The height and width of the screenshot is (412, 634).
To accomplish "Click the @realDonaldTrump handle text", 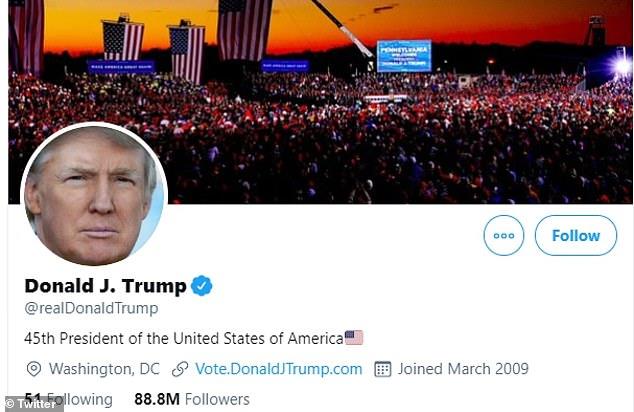I will pos(91,308).
